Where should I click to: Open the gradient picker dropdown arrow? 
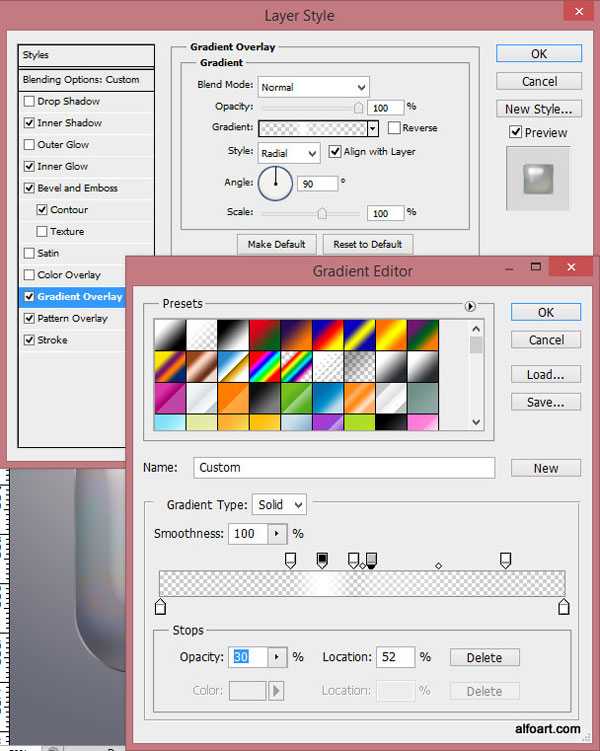[373, 128]
